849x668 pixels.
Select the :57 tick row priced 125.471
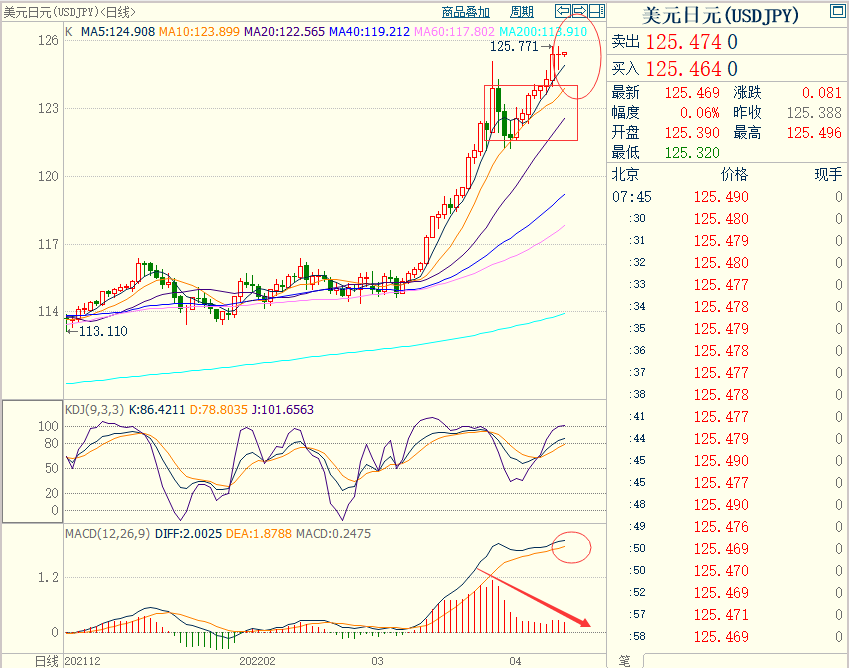click(727, 615)
